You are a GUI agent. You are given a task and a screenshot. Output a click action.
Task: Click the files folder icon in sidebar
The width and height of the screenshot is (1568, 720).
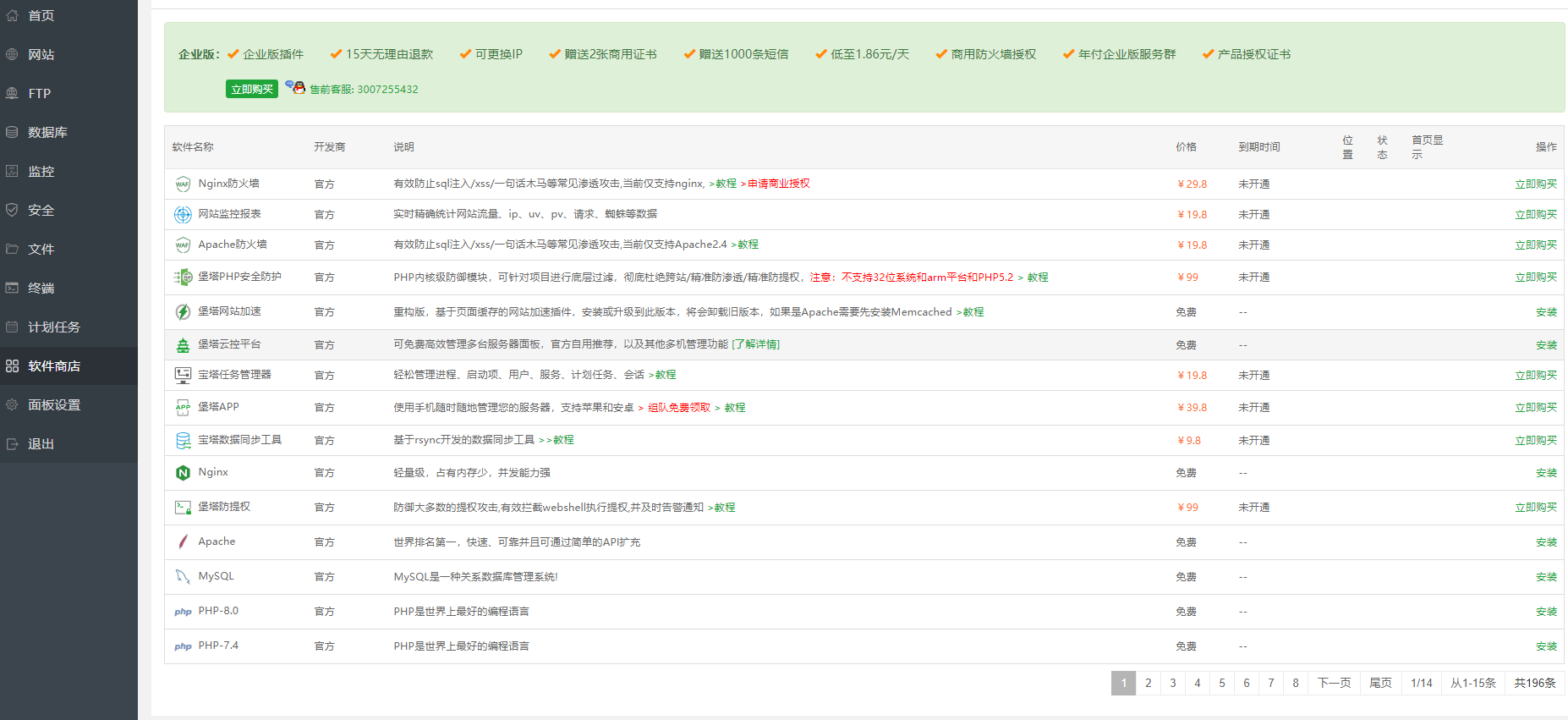pos(12,249)
